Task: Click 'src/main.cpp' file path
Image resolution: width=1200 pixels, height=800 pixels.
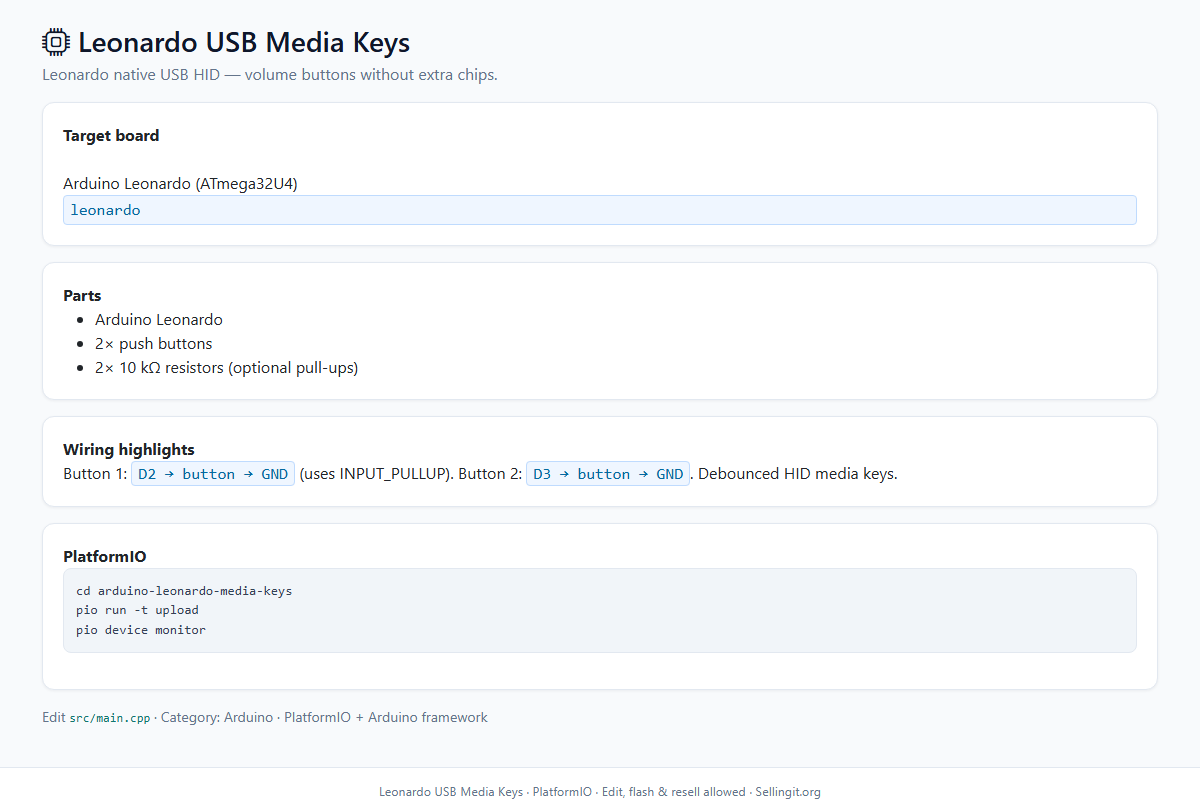Action: point(110,718)
